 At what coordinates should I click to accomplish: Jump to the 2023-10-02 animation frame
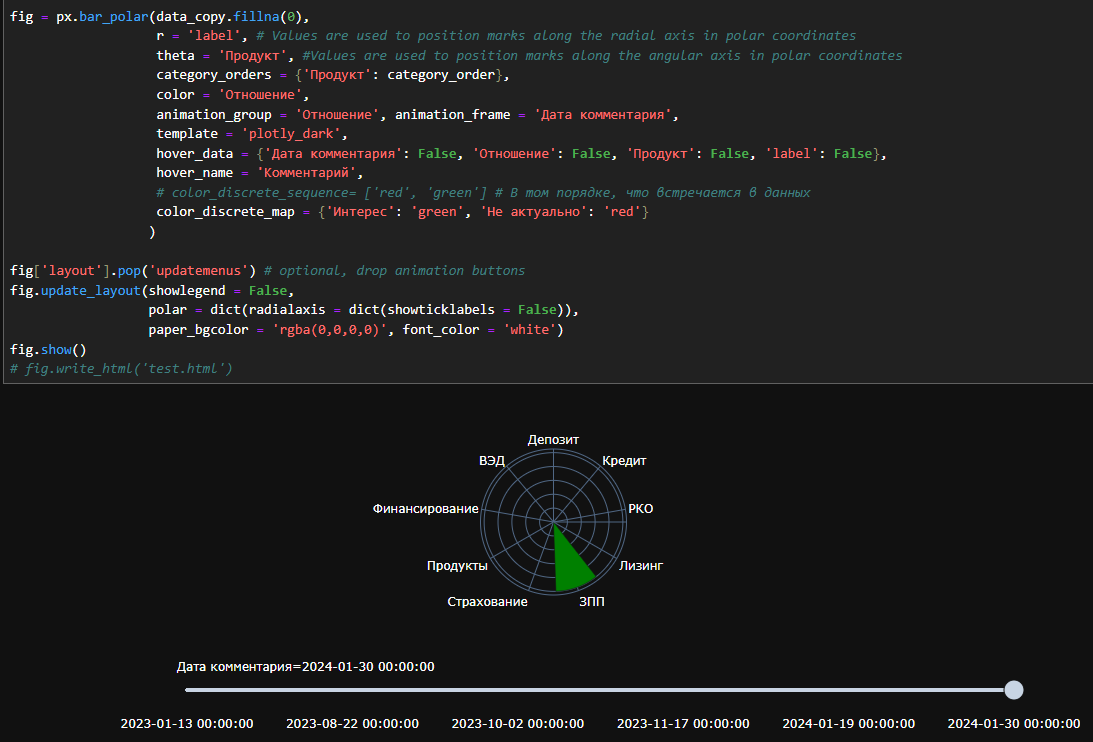tap(518, 723)
